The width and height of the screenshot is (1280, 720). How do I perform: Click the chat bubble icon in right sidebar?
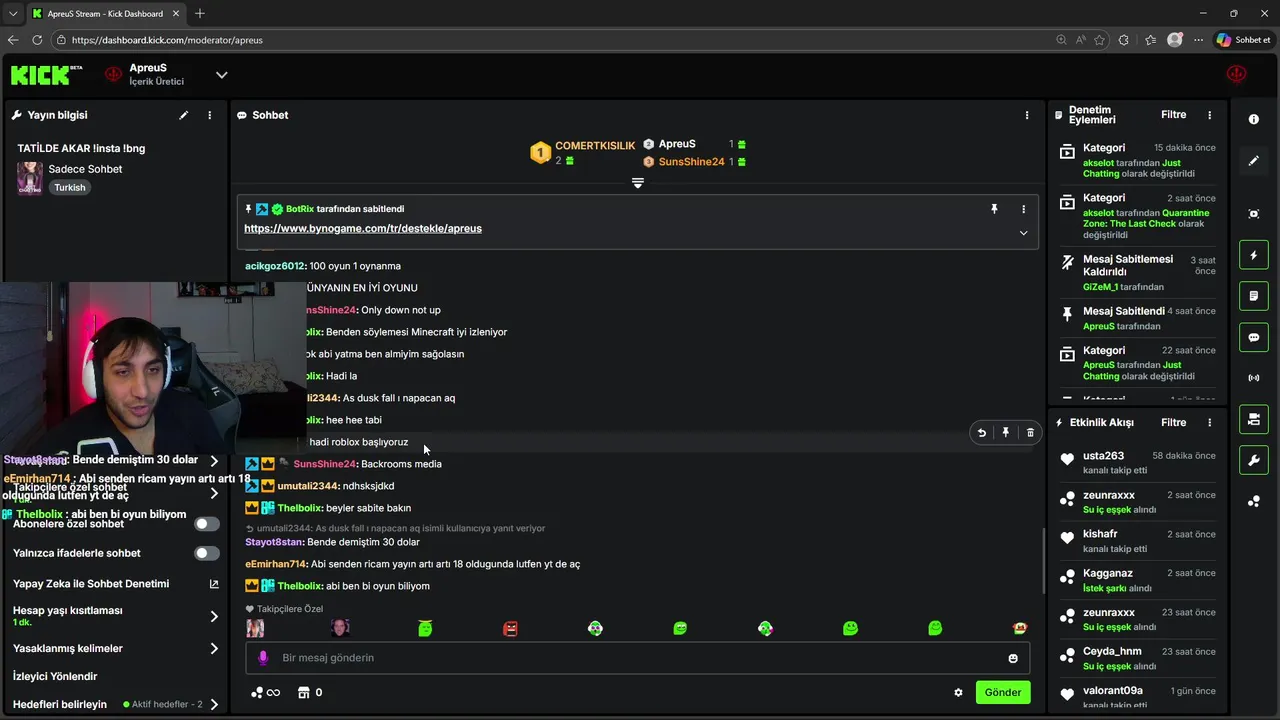[x=1253, y=338]
